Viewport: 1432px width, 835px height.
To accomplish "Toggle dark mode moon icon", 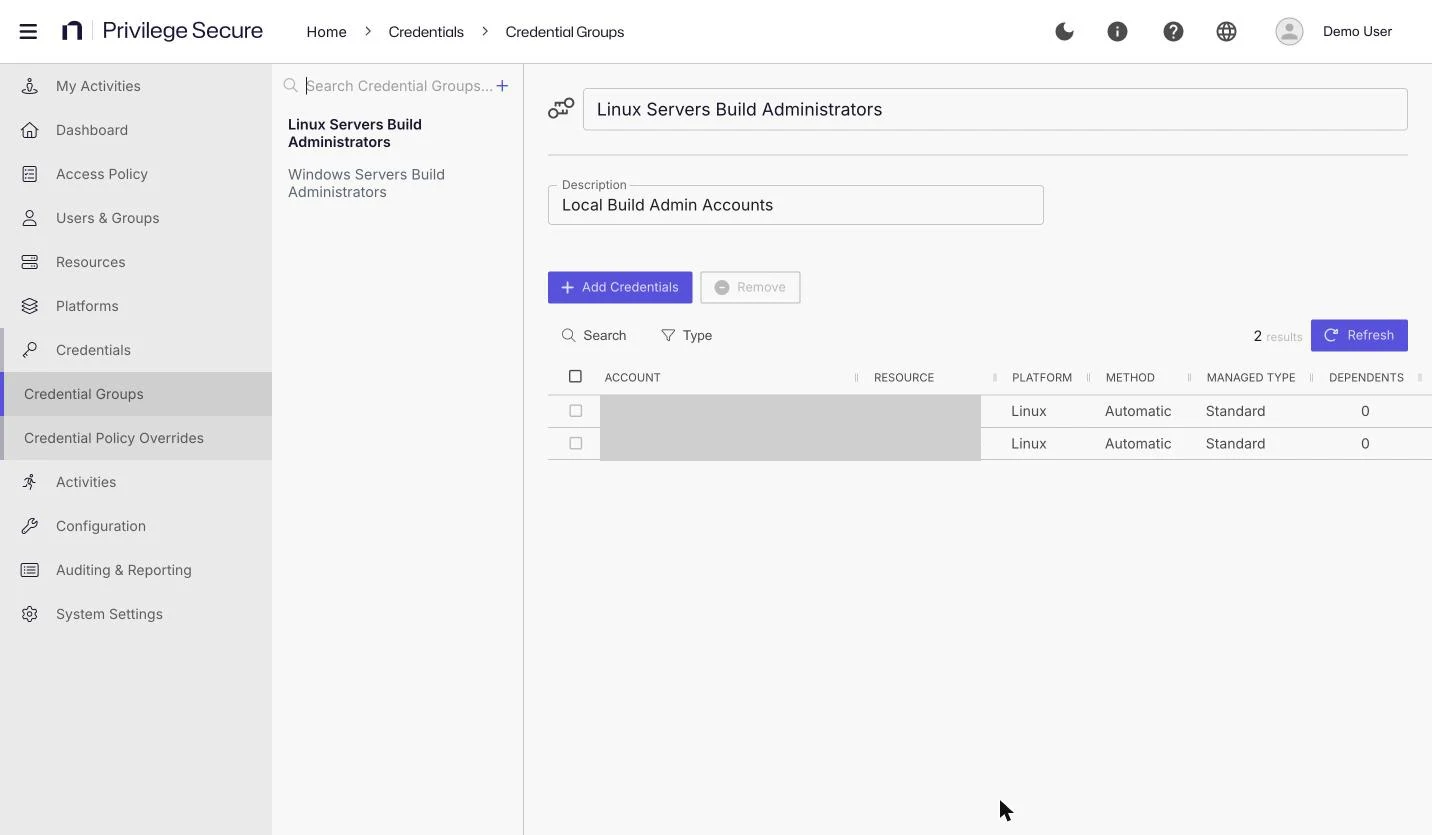I will (x=1064, y=31).
